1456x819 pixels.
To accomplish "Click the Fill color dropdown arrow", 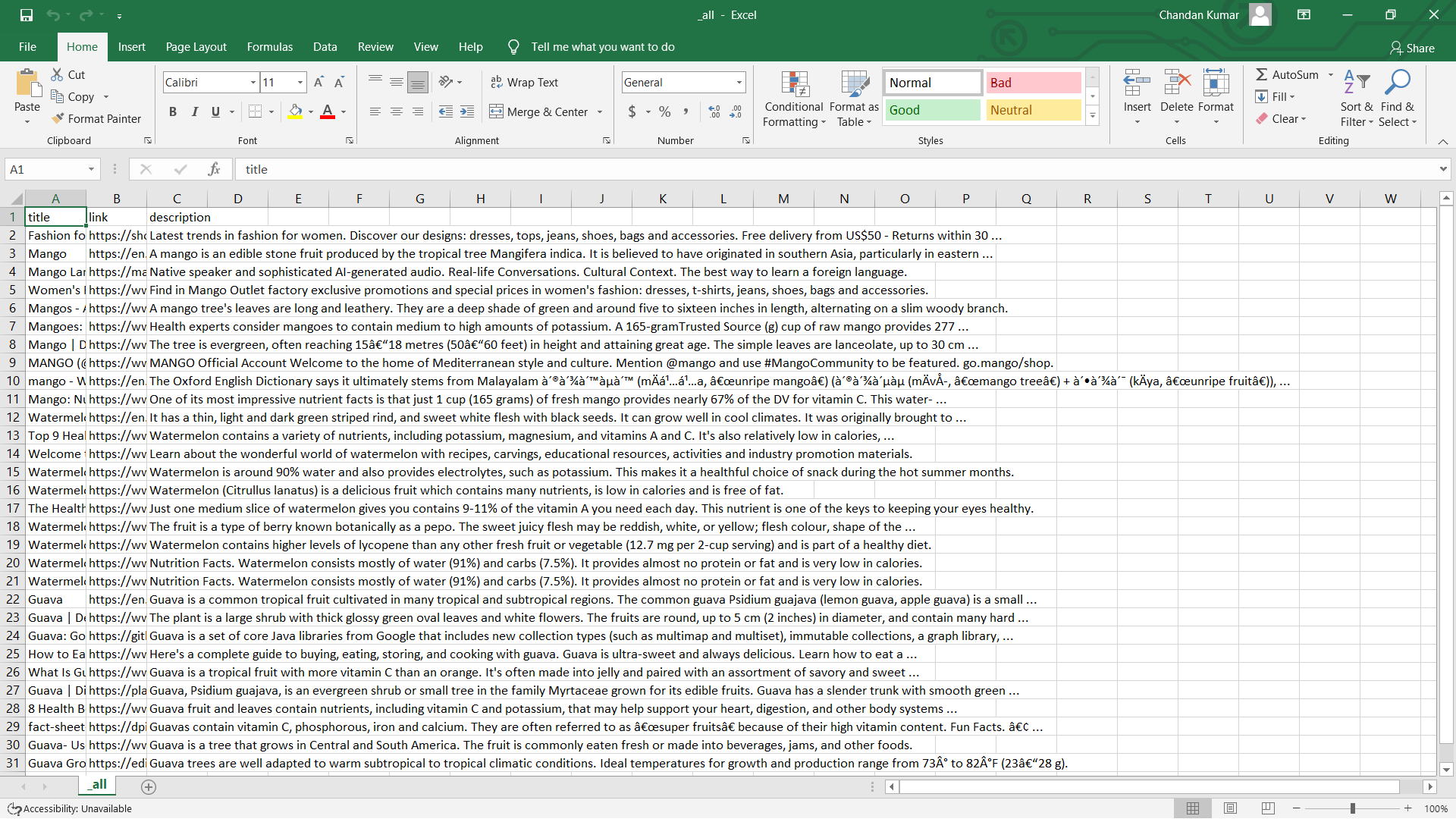I will [x=311, y=111].
